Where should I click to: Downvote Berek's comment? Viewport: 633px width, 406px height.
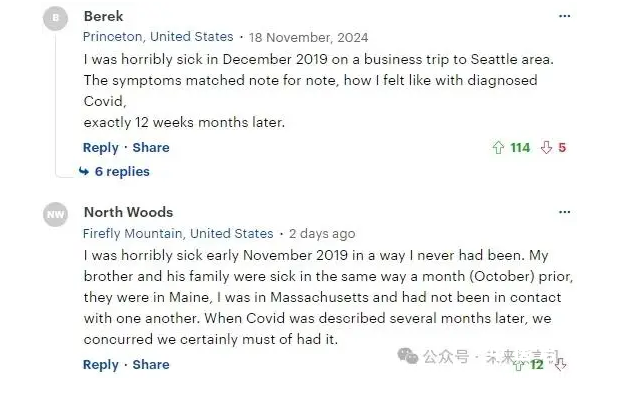tap(546, 147)
